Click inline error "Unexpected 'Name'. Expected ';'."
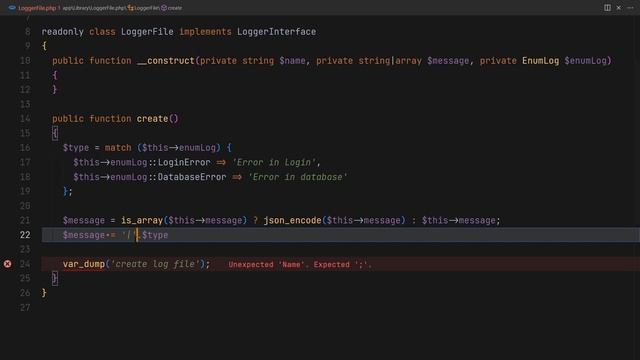The width and height of the screenshot is (640, 360). click(300, 264)
